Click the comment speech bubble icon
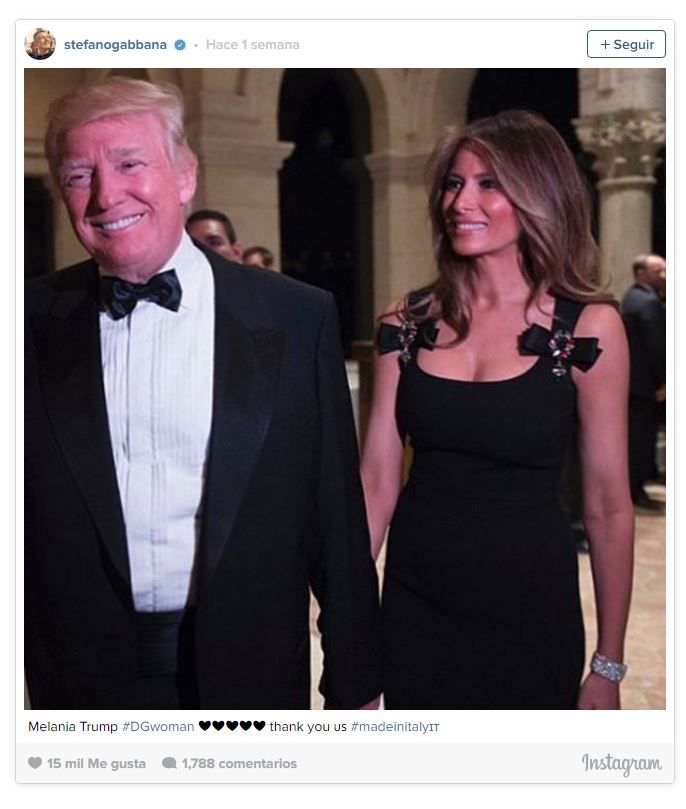Image resolution: width=686 pixels, height=809 pixels. (169, 763)
